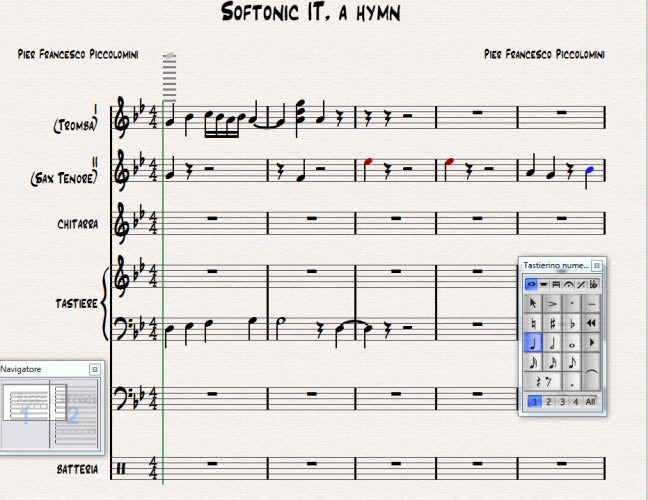Select voice 3 on the keypad
The image size is (648, 500).
(x=562, y=402)
